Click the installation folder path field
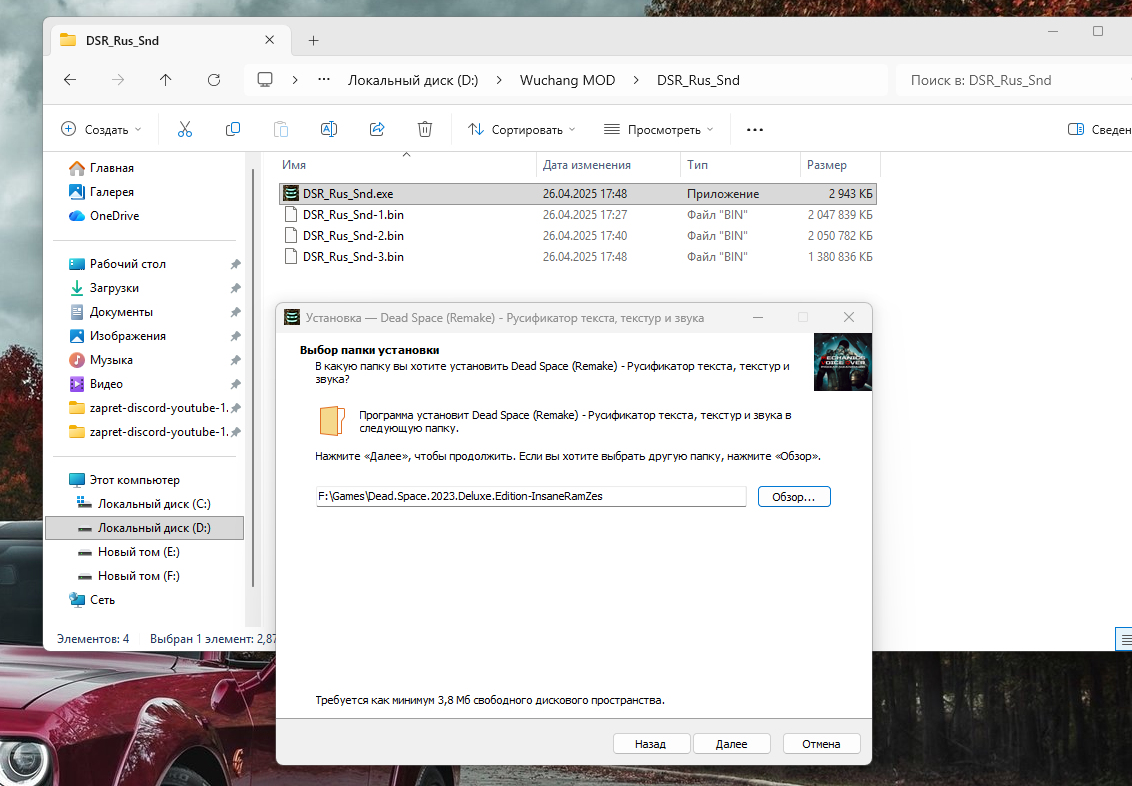Image resolution: width=1132 pixels, height=786 pixels. coord(530,496)
